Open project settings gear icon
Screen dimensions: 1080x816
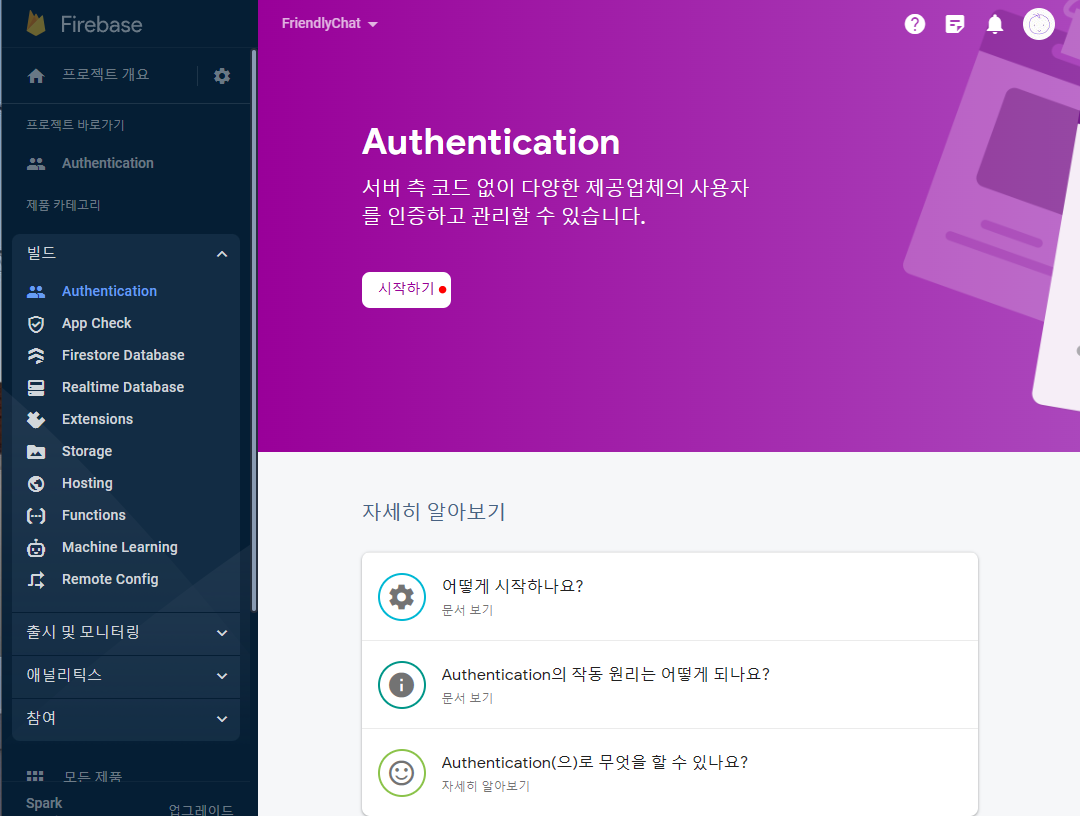click(x=222, y=76)
